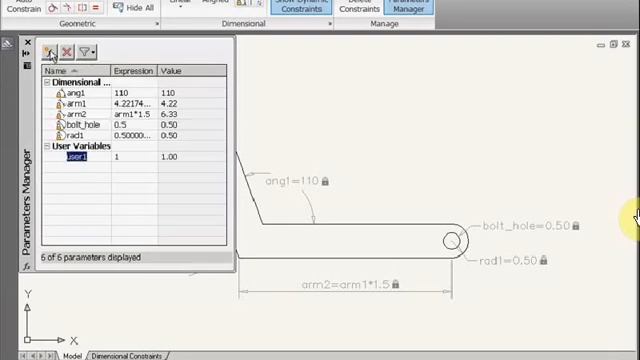The height and width of the screenshot is (360, 640).
Task: Close the Parameters Manager palette
Action: pos(28,42)
